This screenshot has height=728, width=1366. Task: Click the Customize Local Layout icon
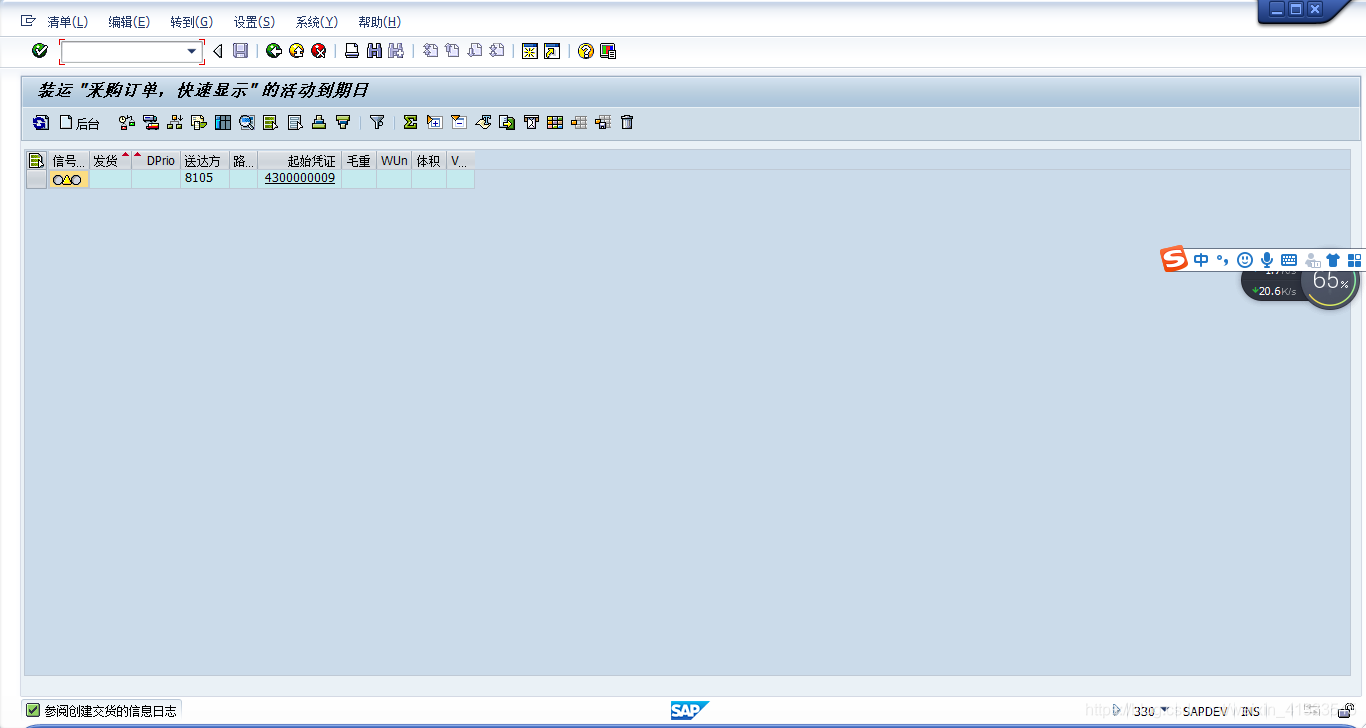608,51
